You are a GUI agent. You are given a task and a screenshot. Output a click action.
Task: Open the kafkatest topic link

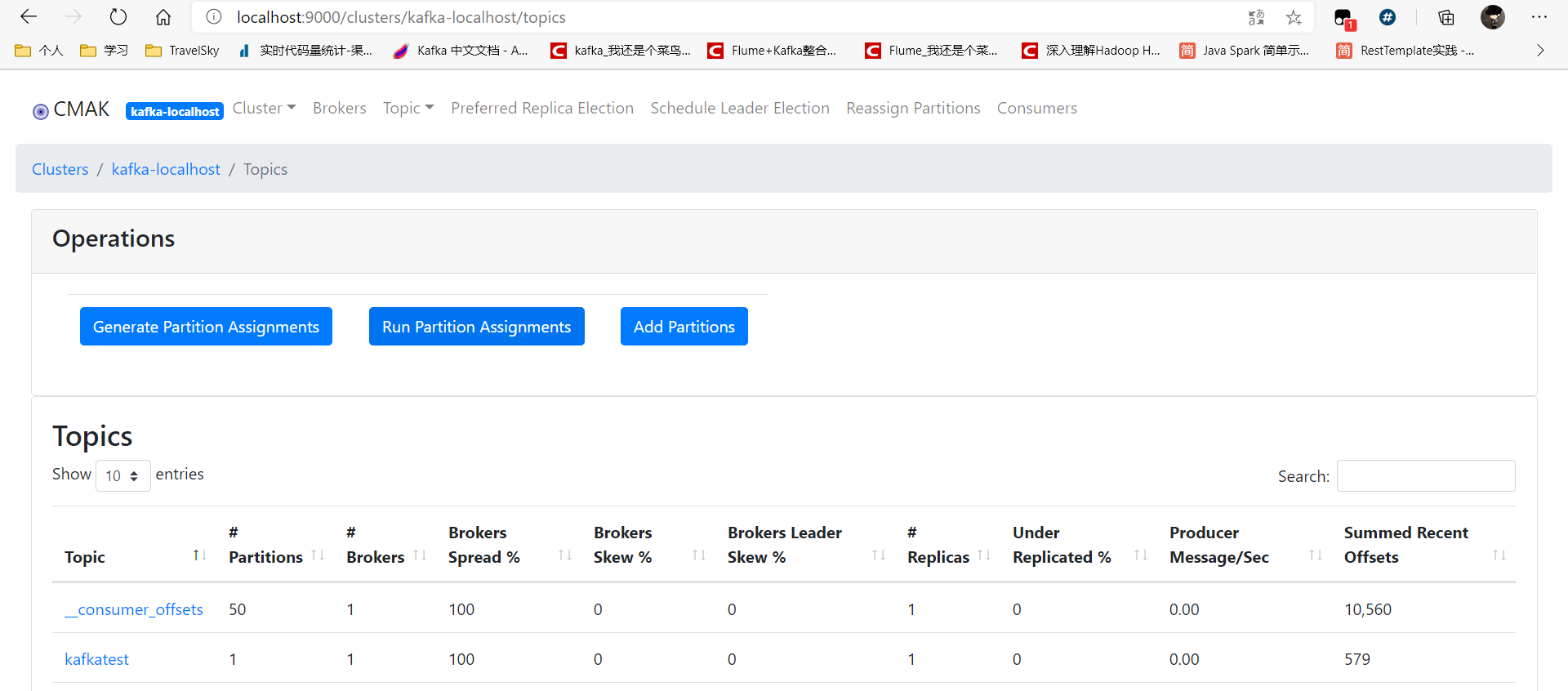(96, 659)
